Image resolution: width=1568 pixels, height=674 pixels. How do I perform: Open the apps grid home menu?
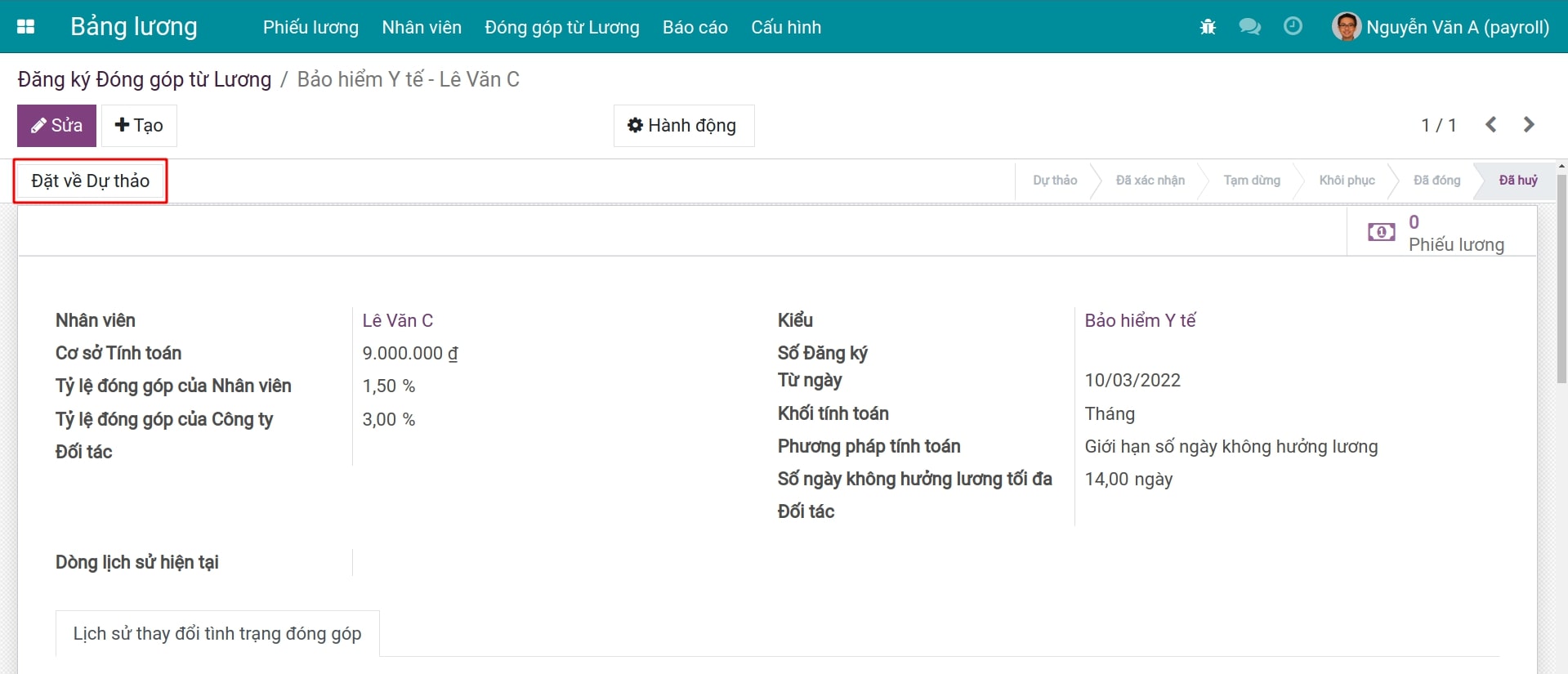(x=25, y=27)
